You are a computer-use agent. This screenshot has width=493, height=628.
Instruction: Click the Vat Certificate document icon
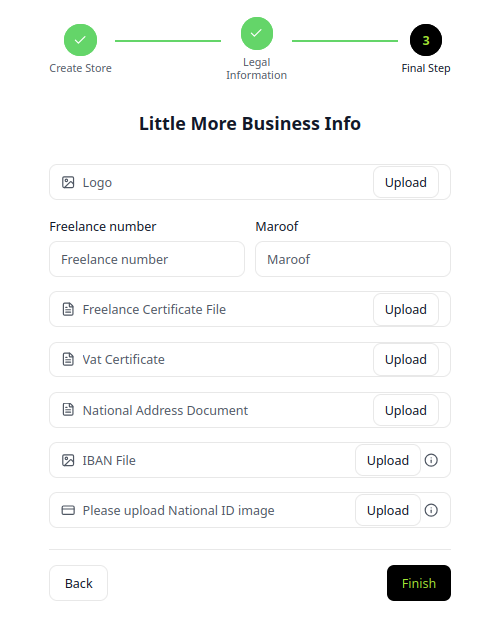tap(68, 359)
